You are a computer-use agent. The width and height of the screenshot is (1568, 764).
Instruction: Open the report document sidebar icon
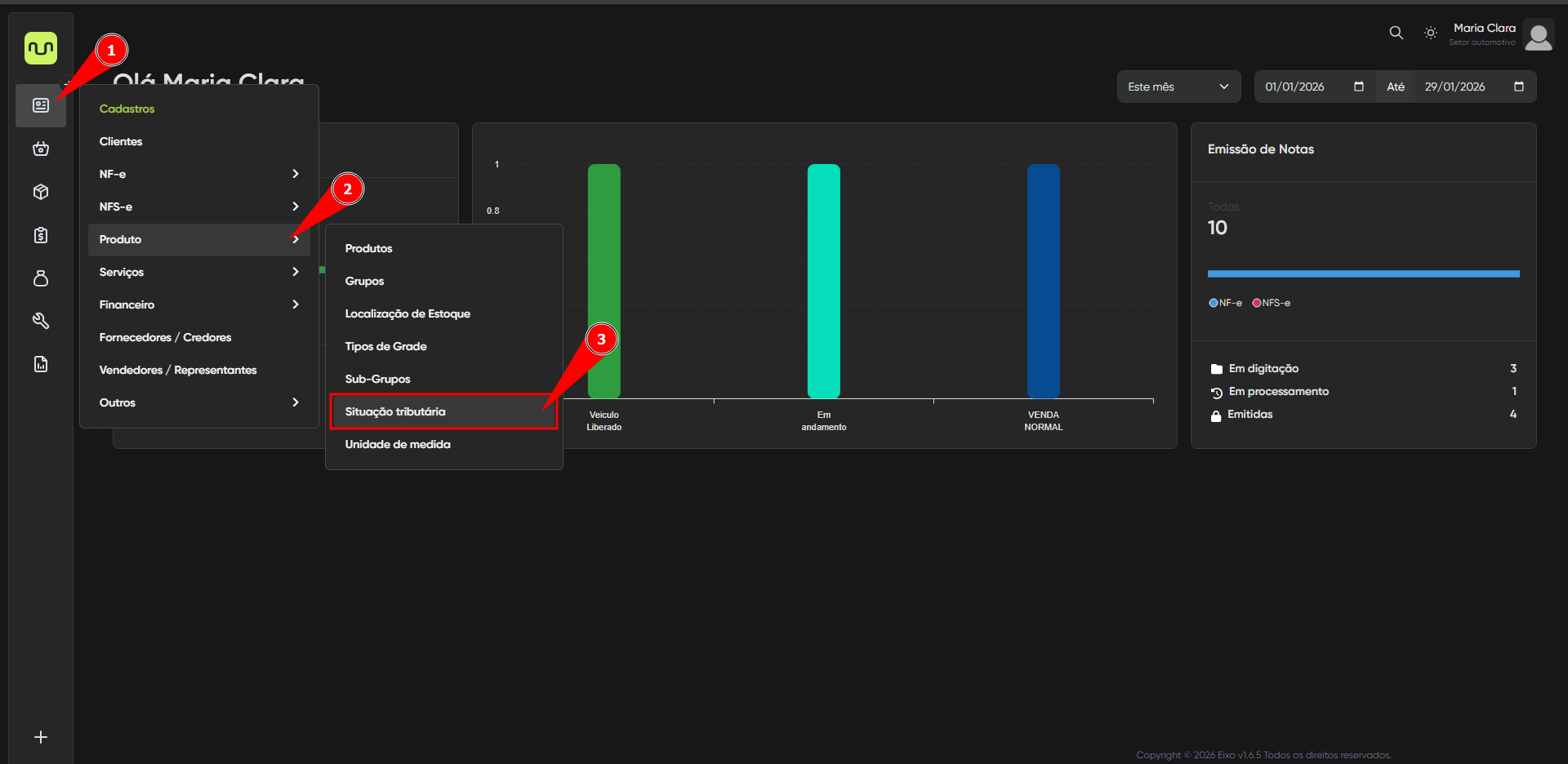coord(41,364)
